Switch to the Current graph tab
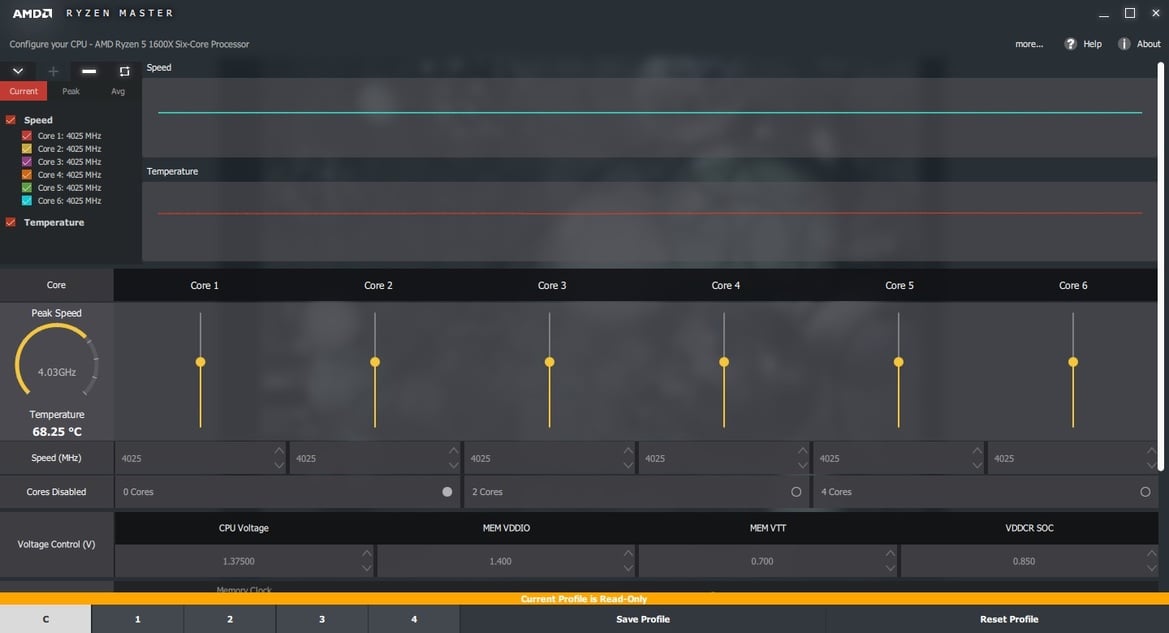The image size is (1169, 633). pos(23,91)
